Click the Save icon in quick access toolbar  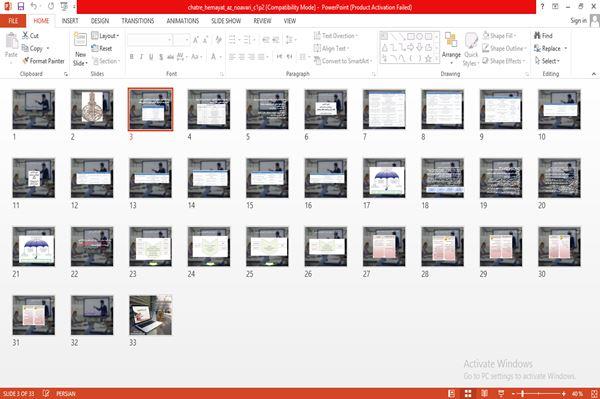21,7
